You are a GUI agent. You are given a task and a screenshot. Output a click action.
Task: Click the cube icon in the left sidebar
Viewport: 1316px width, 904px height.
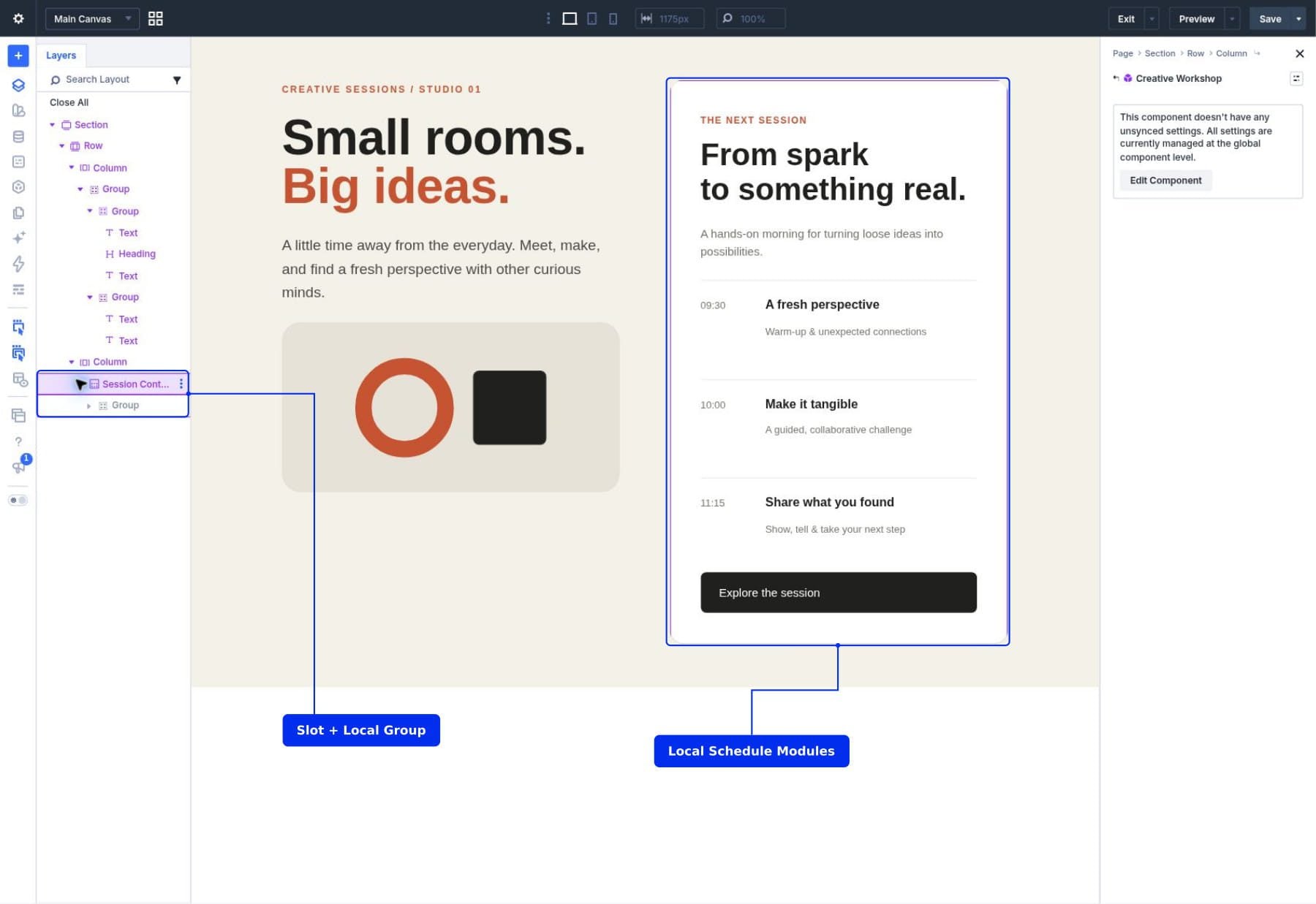pos(18,187)
